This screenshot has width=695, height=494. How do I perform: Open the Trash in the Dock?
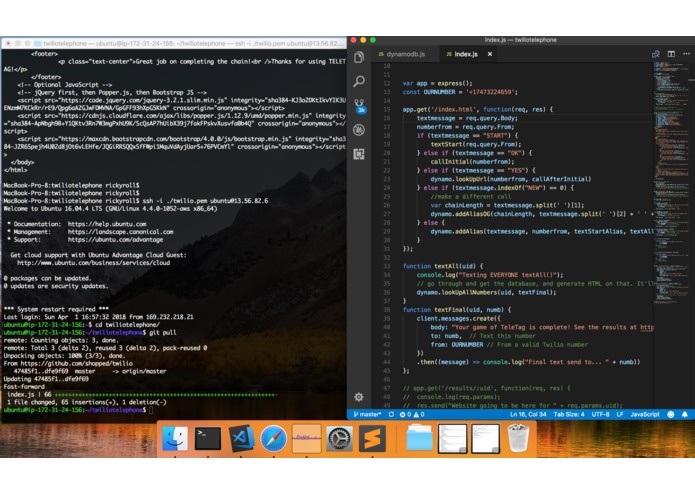click(x=518, y=438)
